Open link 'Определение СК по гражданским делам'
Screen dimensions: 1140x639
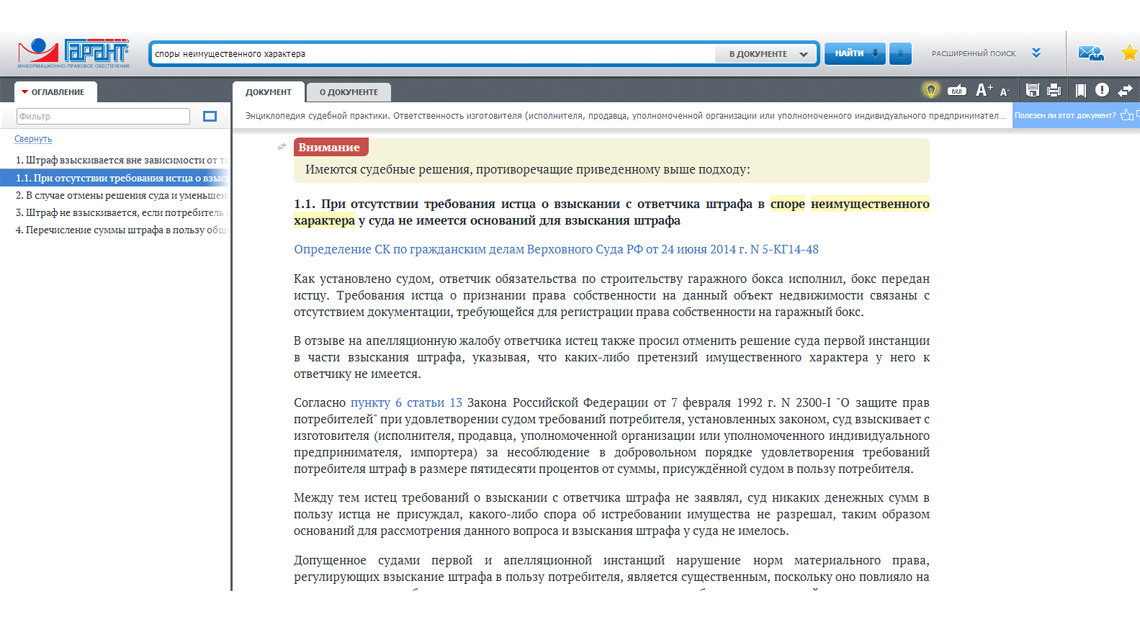[x=556, y=249]
